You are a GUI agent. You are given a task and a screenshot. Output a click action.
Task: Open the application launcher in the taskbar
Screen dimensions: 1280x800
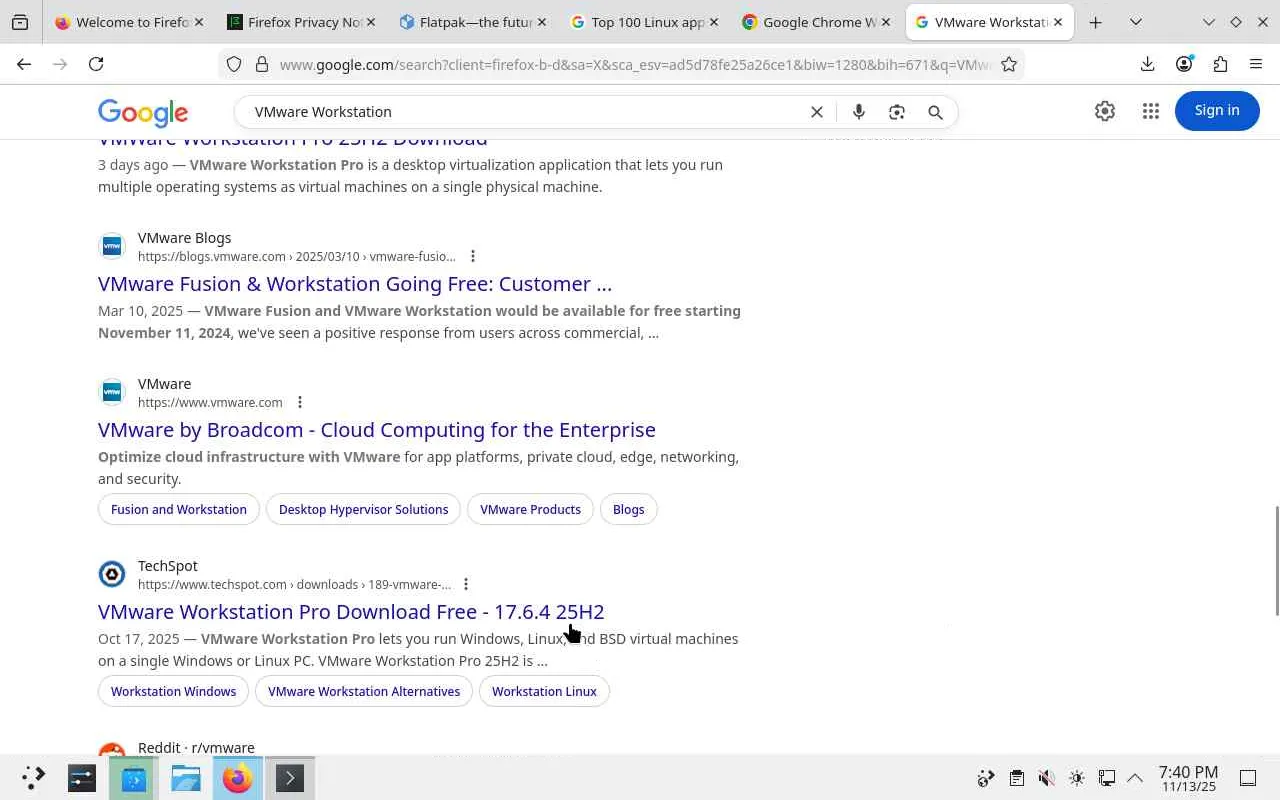[x=33, y=778]
